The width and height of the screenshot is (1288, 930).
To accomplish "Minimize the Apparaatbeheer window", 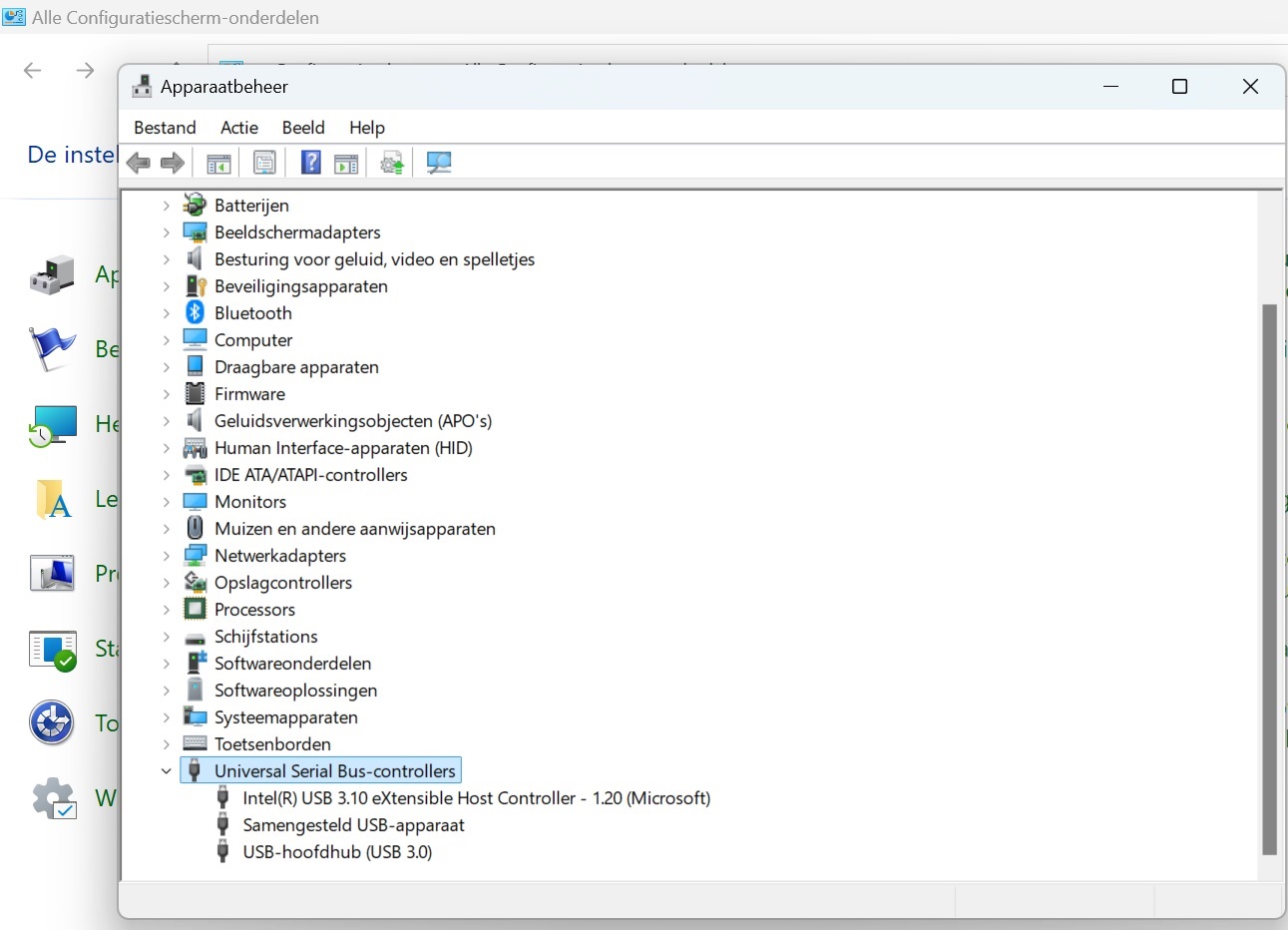I will click(1110, 87).
